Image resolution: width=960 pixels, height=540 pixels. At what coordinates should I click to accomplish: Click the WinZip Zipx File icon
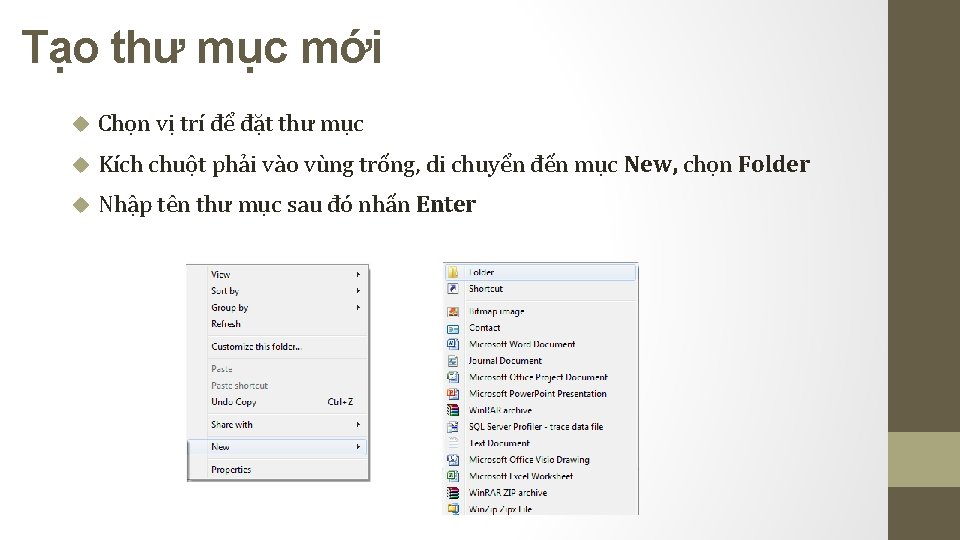point(453,509)
